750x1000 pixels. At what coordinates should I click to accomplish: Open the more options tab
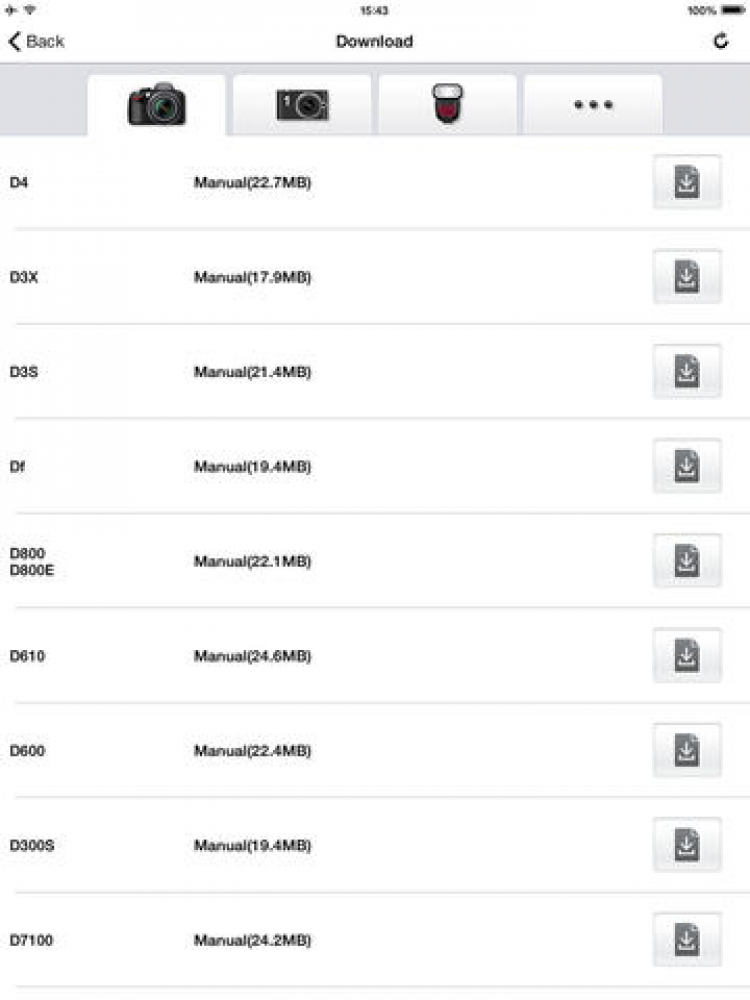(x=593, y=105)
